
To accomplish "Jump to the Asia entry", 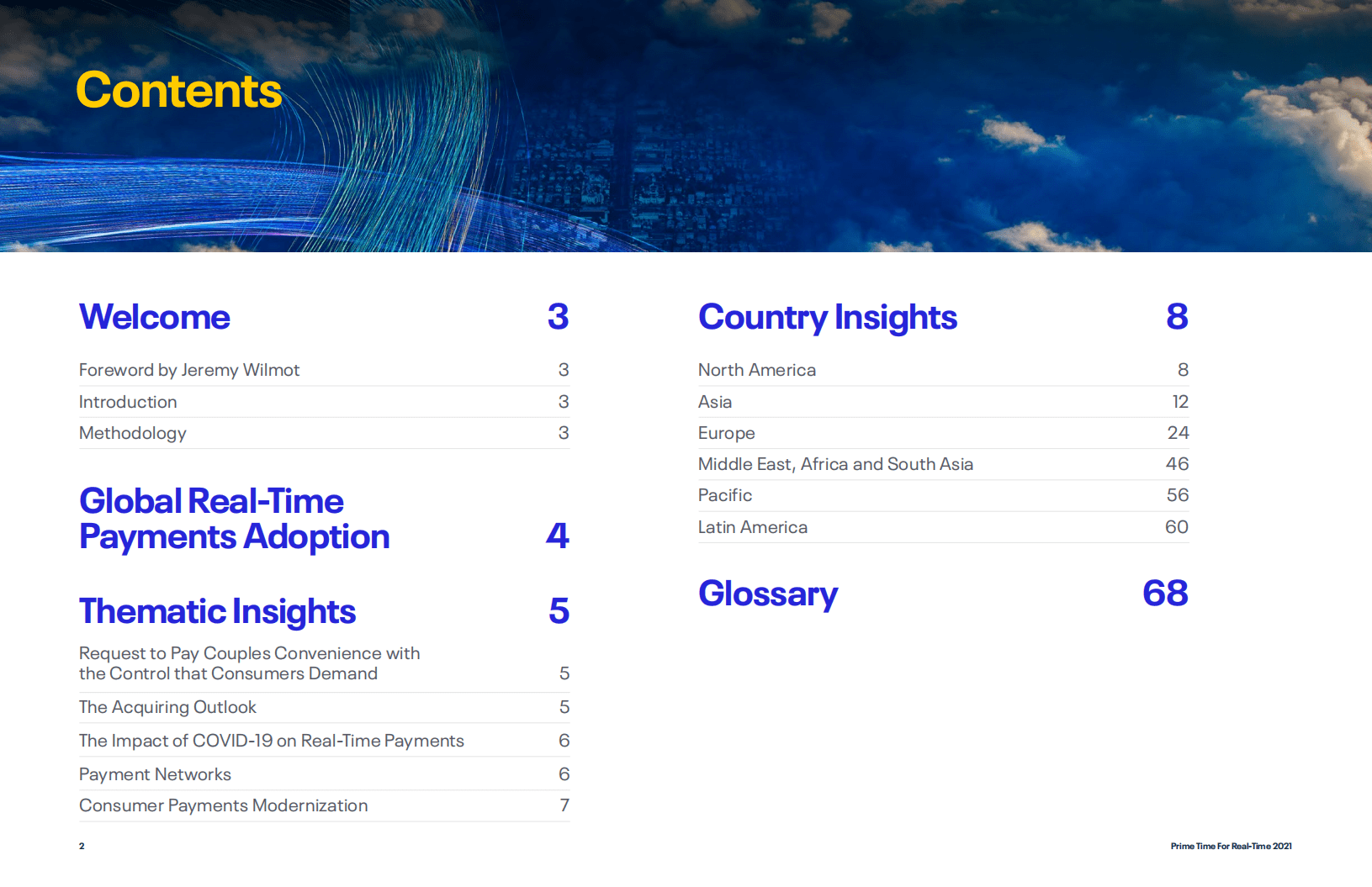I will (714, 402).
